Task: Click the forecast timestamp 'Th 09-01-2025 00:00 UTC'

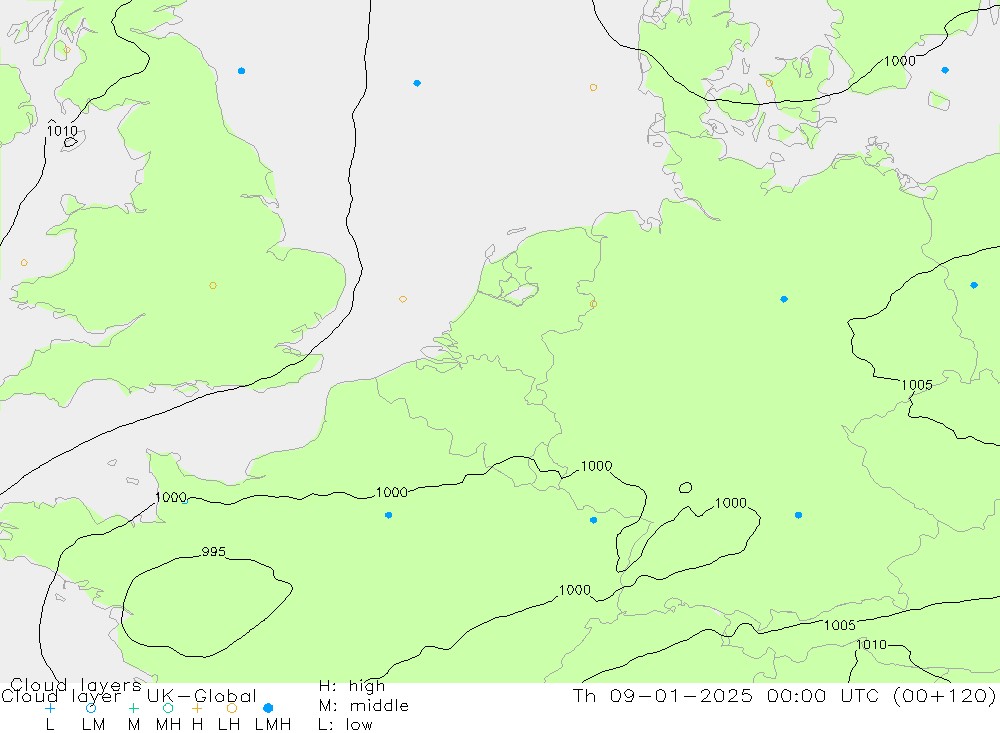Action: (731, 695)
